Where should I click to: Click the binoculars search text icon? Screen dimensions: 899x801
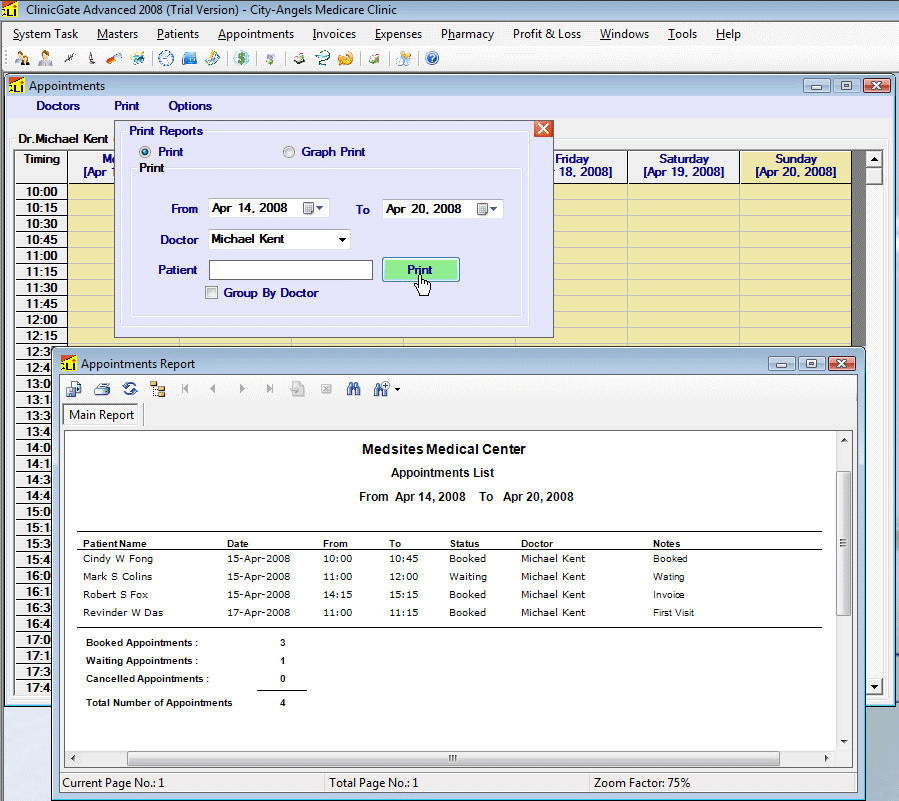click(x=353, y=389)
